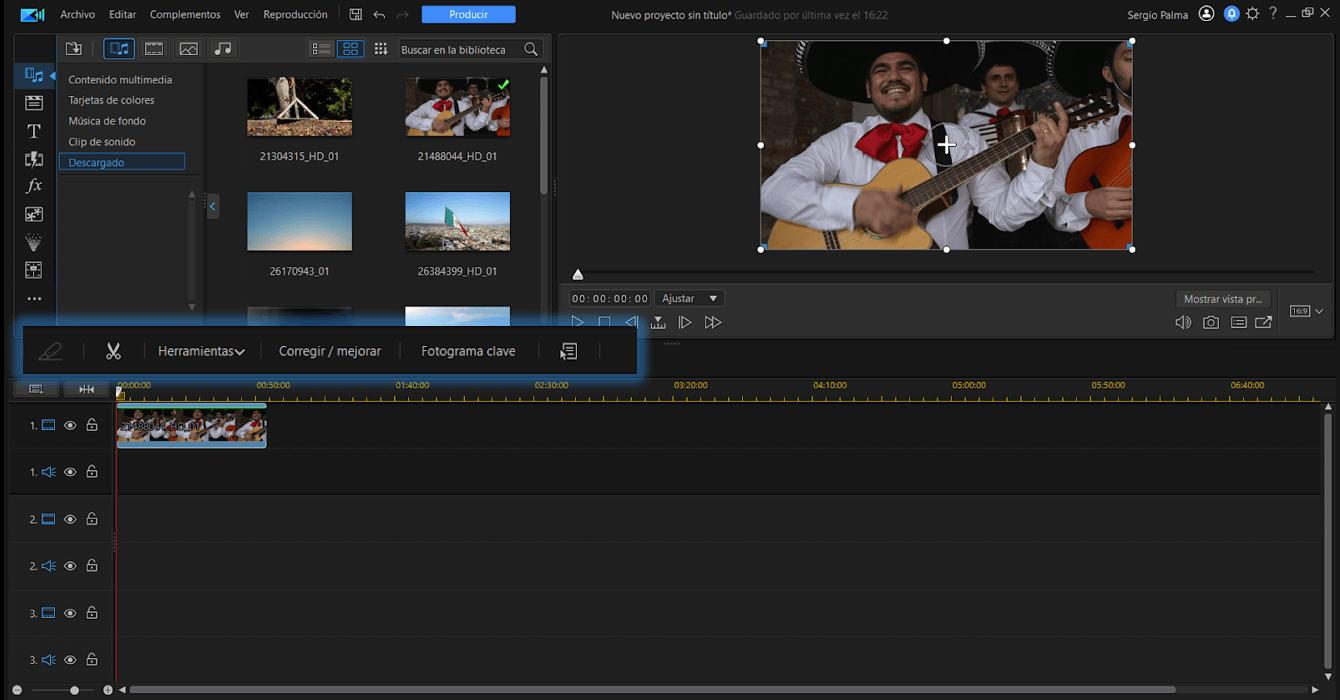Filter library to show audio only
1340x700 pixels.
tap(223, 49)
